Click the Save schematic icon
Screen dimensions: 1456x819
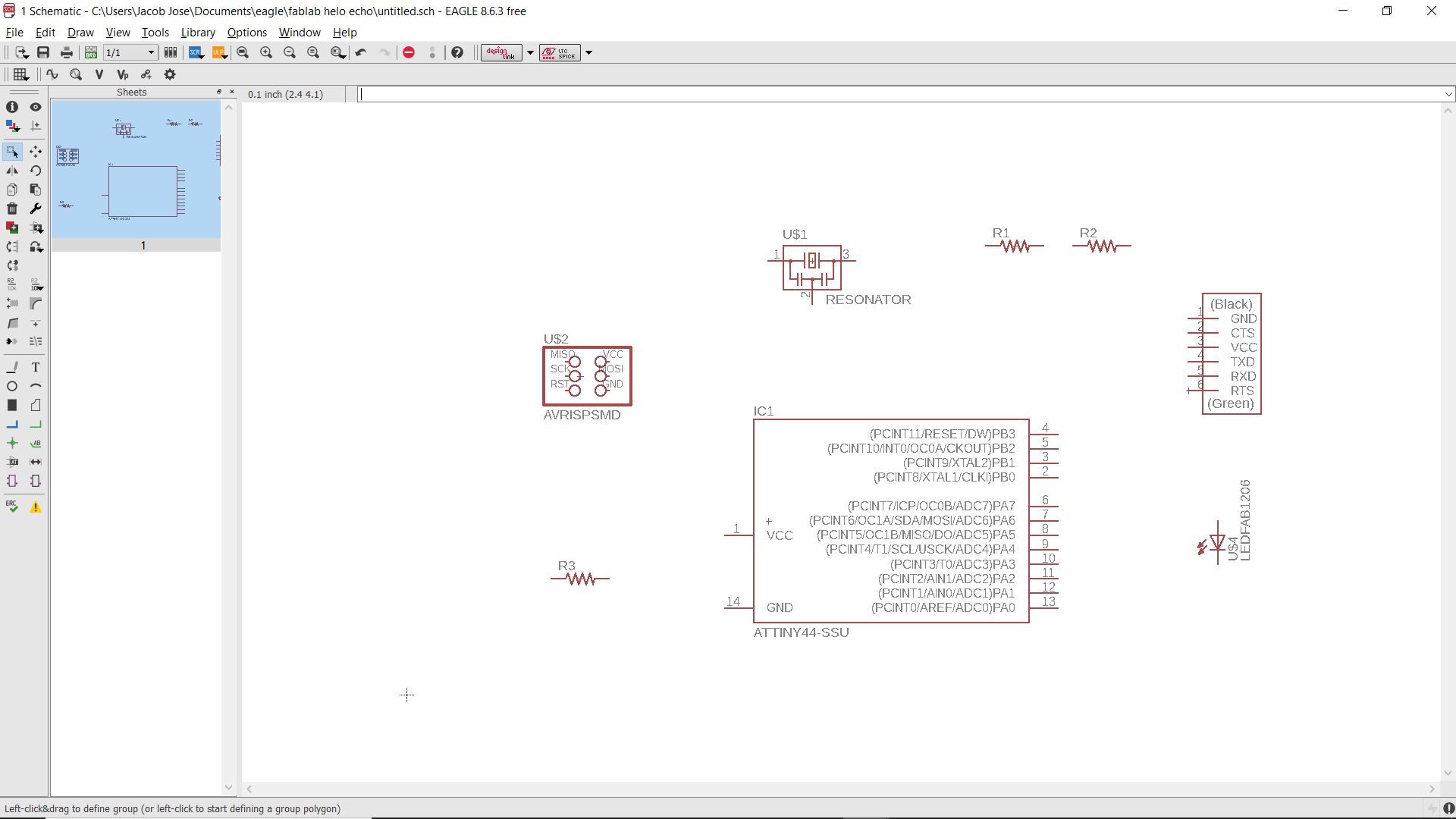(x=43, y=52)
